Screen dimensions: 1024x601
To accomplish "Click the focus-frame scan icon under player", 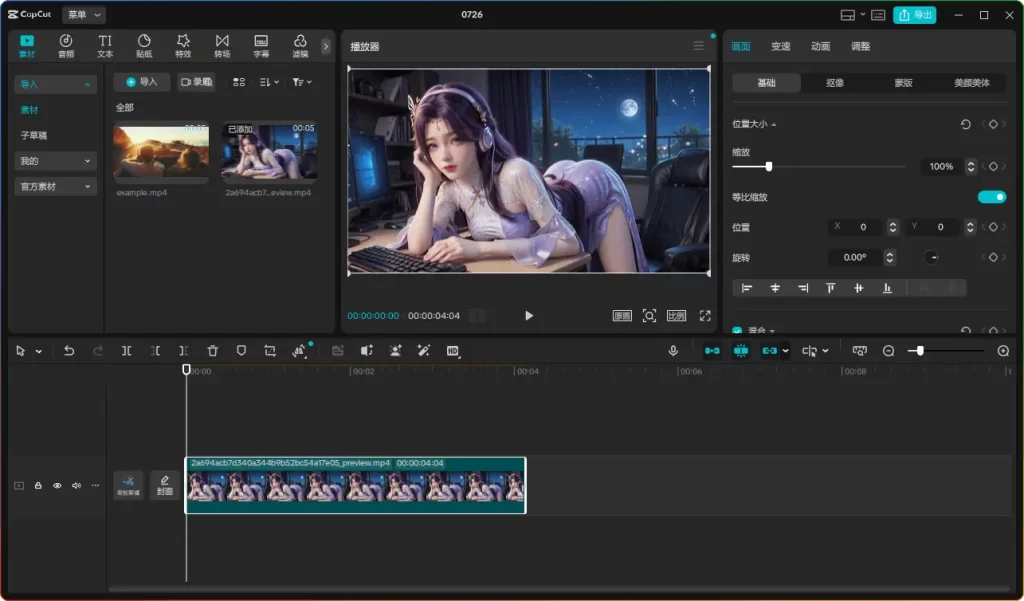I will pyautogui.click(x=649, y=316).
